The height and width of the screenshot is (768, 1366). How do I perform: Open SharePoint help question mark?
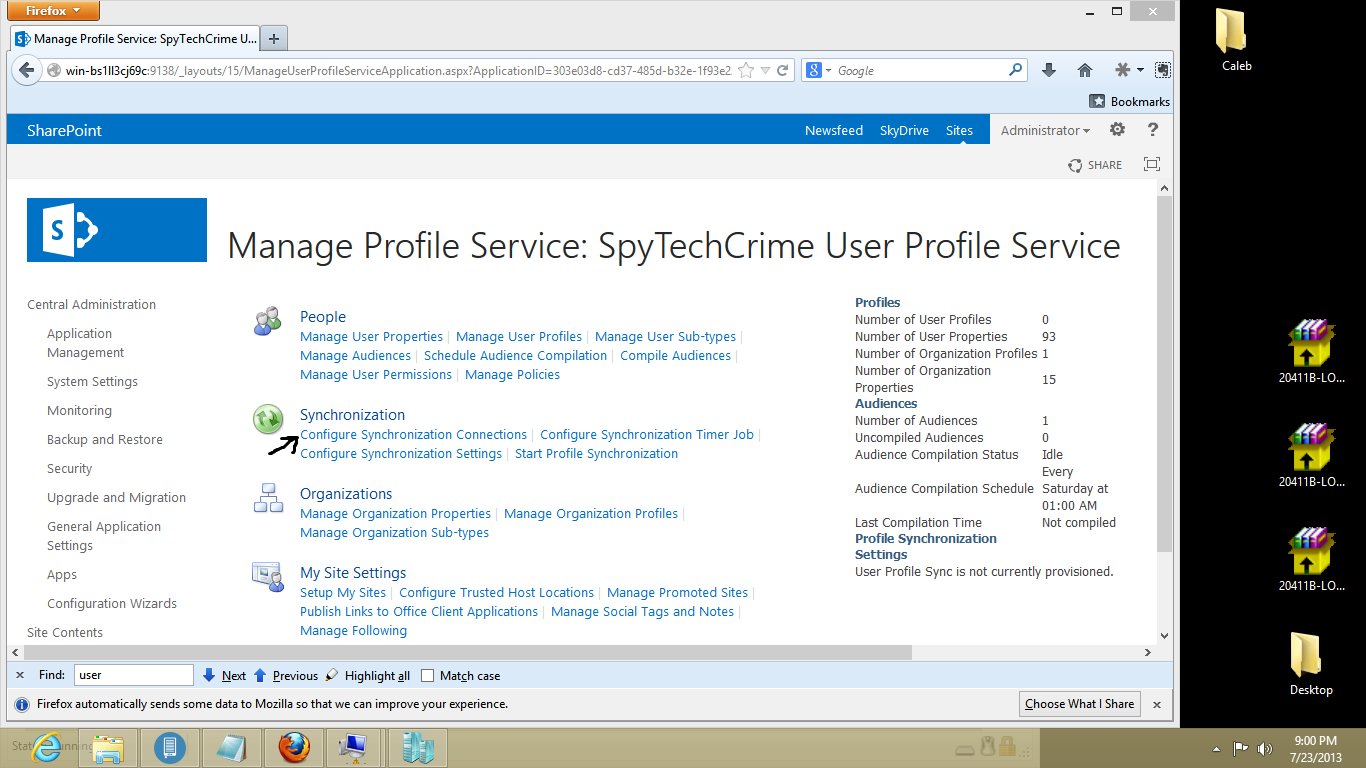click(x=1153, y=130)
